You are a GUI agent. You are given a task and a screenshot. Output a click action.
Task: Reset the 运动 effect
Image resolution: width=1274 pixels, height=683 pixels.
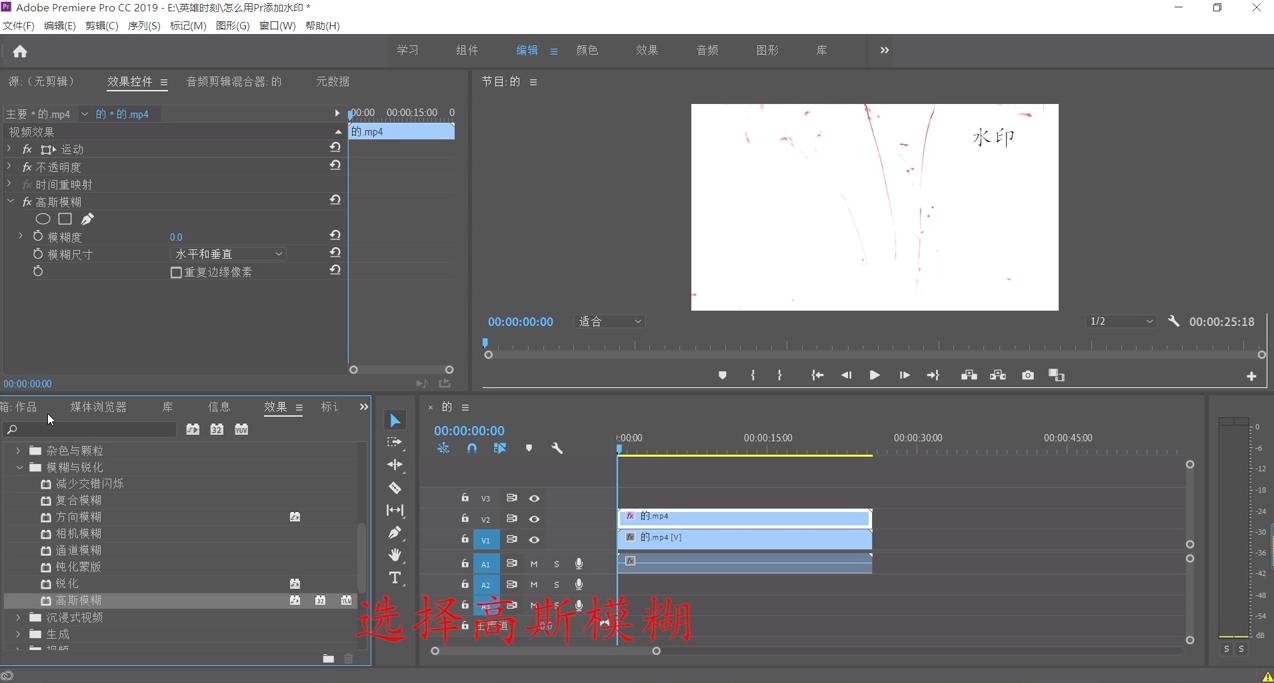pyautogui.click(x=335, y=148)
